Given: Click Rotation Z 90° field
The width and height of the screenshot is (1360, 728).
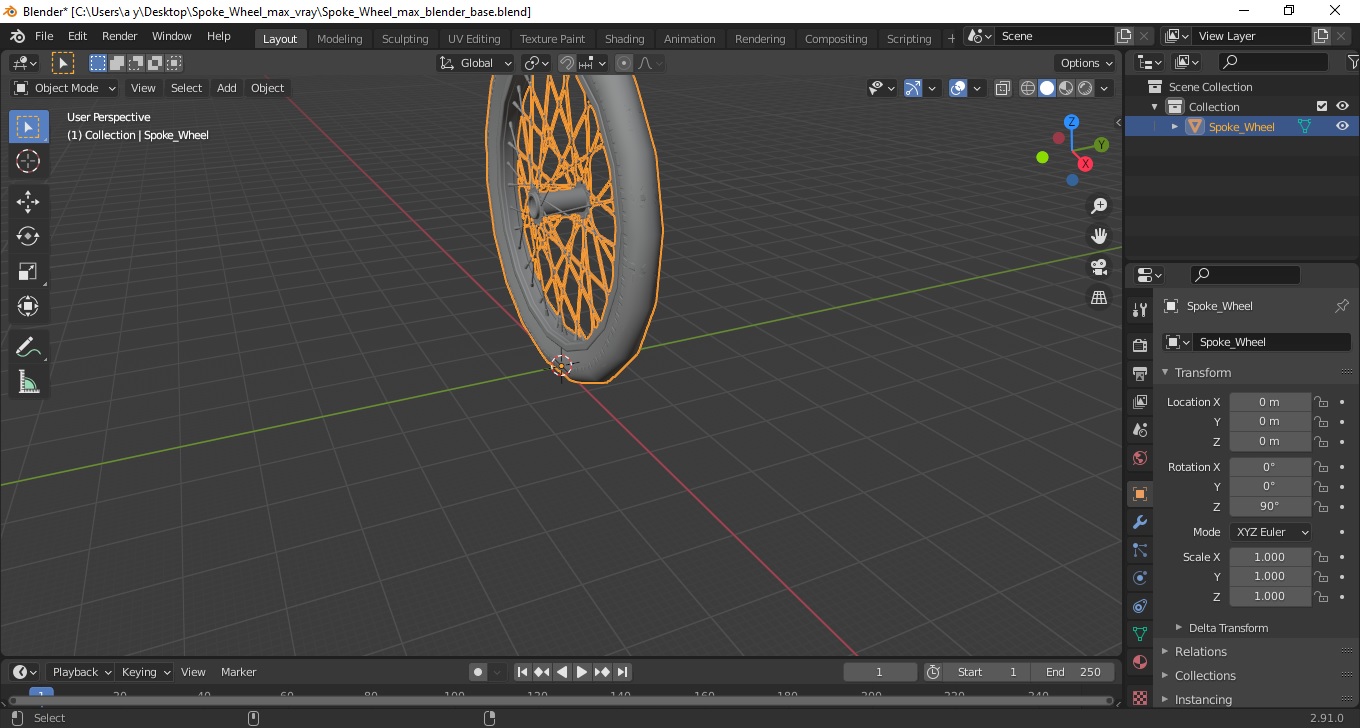Looking at the screenshot, I should (1269, 506).
